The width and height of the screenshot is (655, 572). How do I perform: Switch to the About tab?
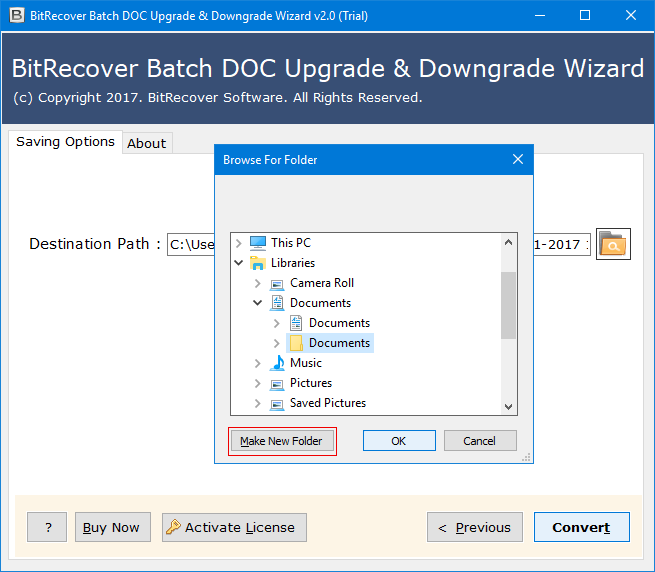pos(147,143)
